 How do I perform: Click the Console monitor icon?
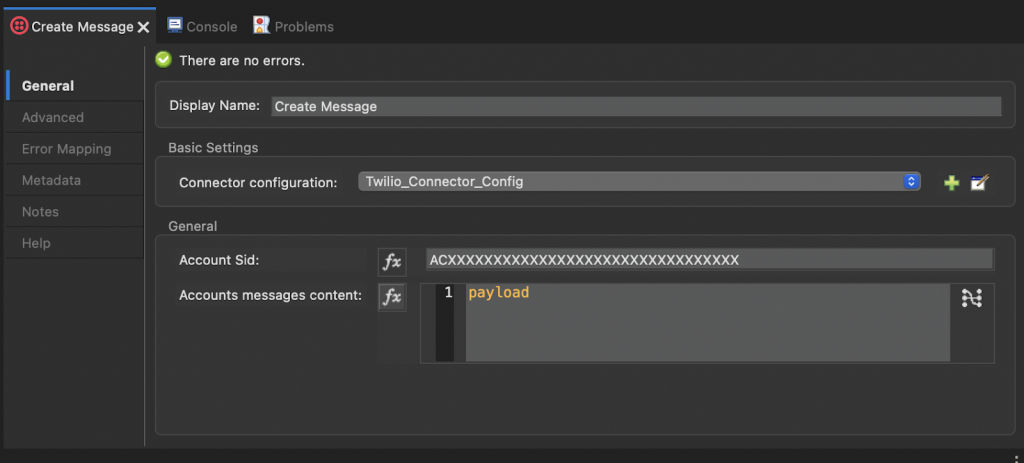coord(174,25)
